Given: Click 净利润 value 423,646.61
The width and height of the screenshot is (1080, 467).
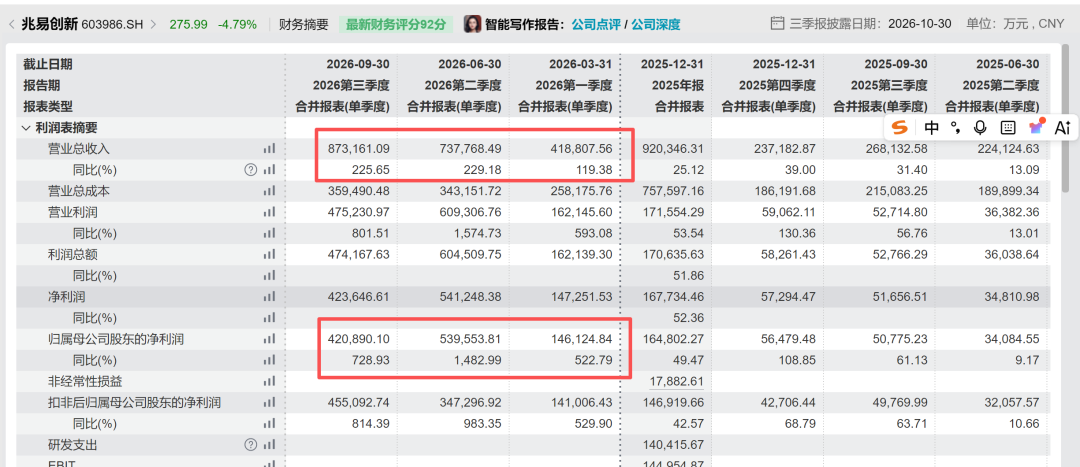Looking at the screenshot, I should (x=357, y=297).
